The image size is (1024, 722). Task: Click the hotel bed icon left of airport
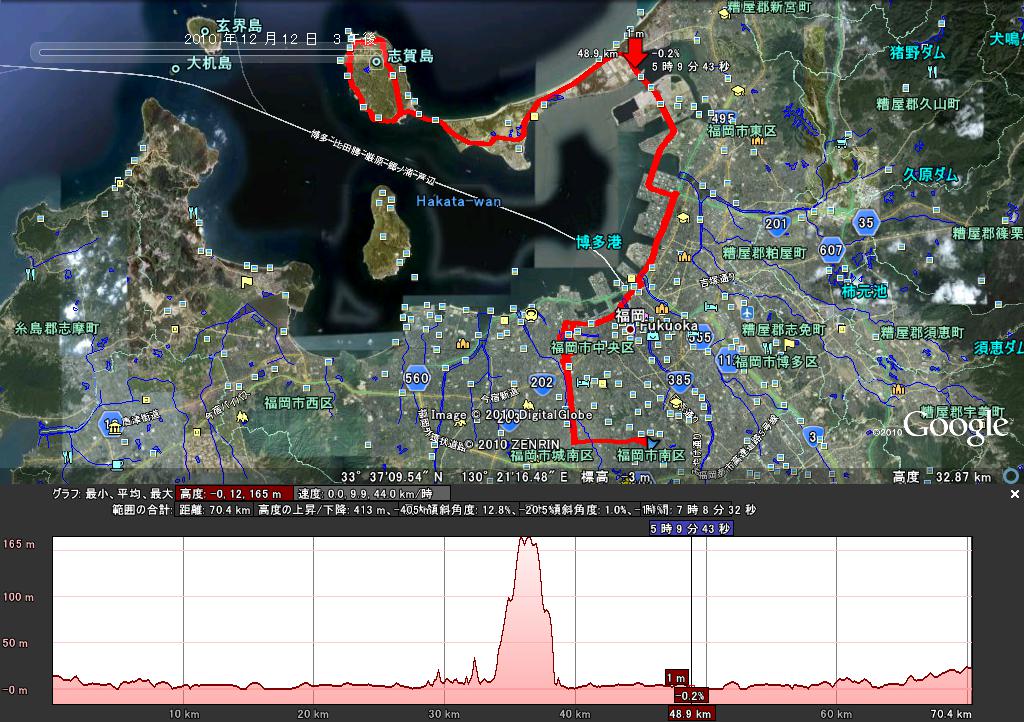coord(711,307)
